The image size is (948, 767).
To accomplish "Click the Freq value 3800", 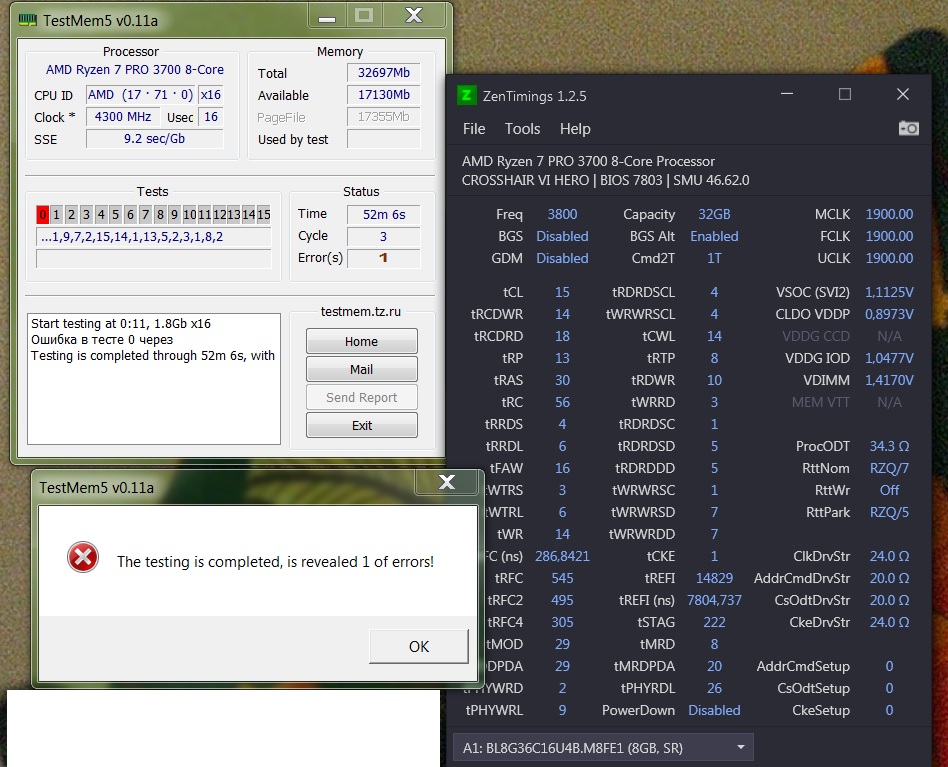I will tap(562, 215).
